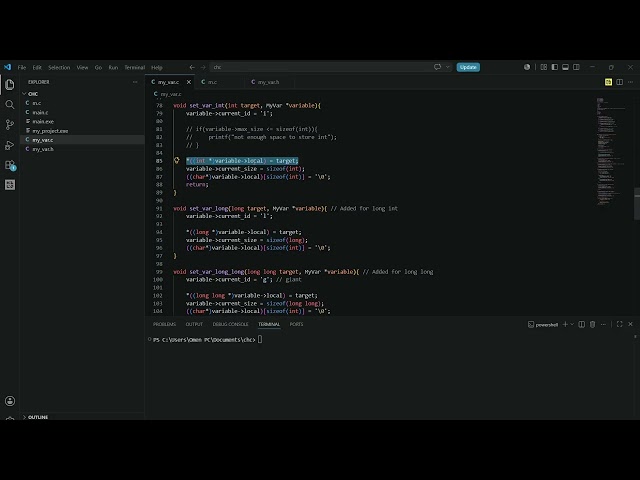Click the lightbulb on line 85
This screenshot has width=640, height=480.
pyautogui.click(x=176, y=160)
